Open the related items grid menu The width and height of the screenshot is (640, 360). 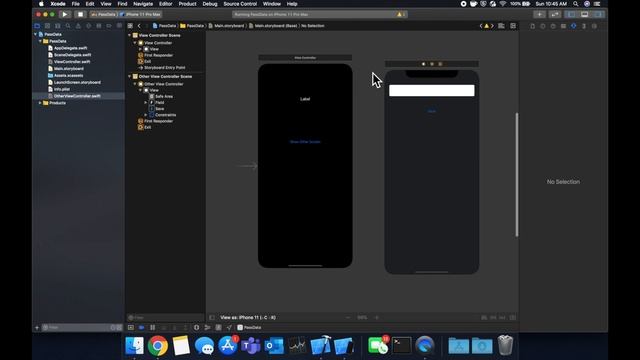coord(130,26)
